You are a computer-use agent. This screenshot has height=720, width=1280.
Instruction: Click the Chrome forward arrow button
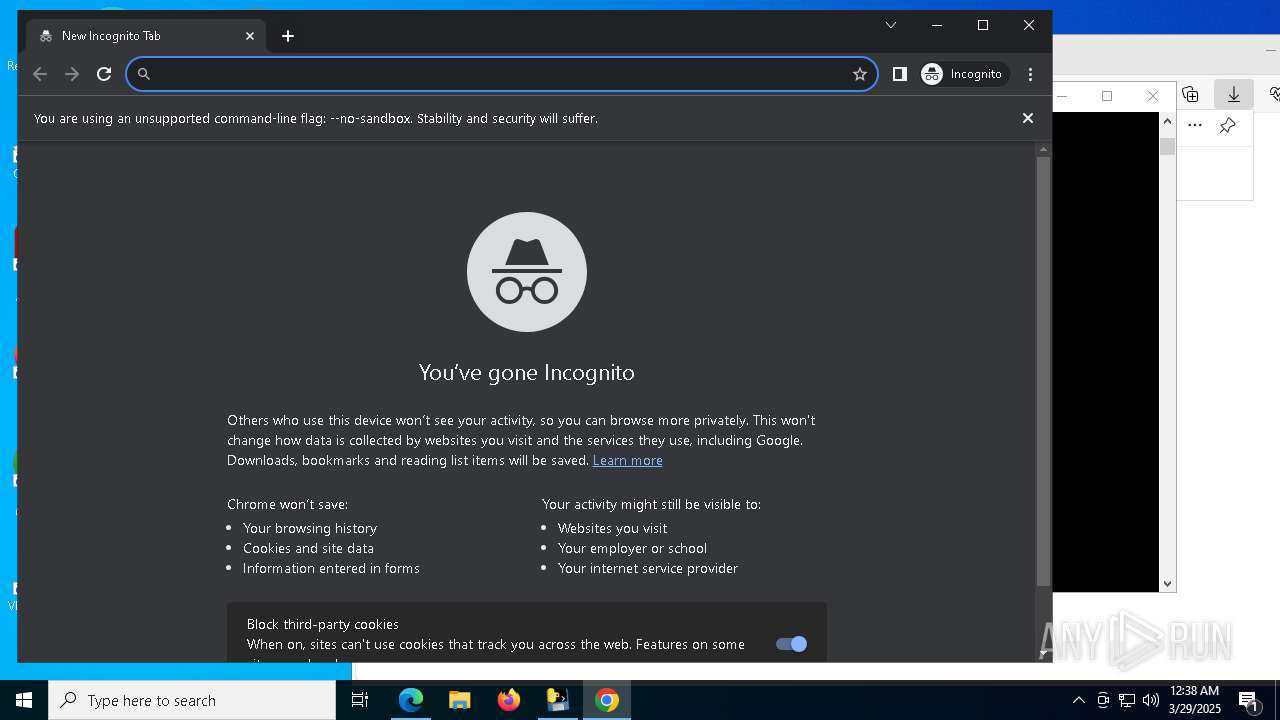pos(72,74)
